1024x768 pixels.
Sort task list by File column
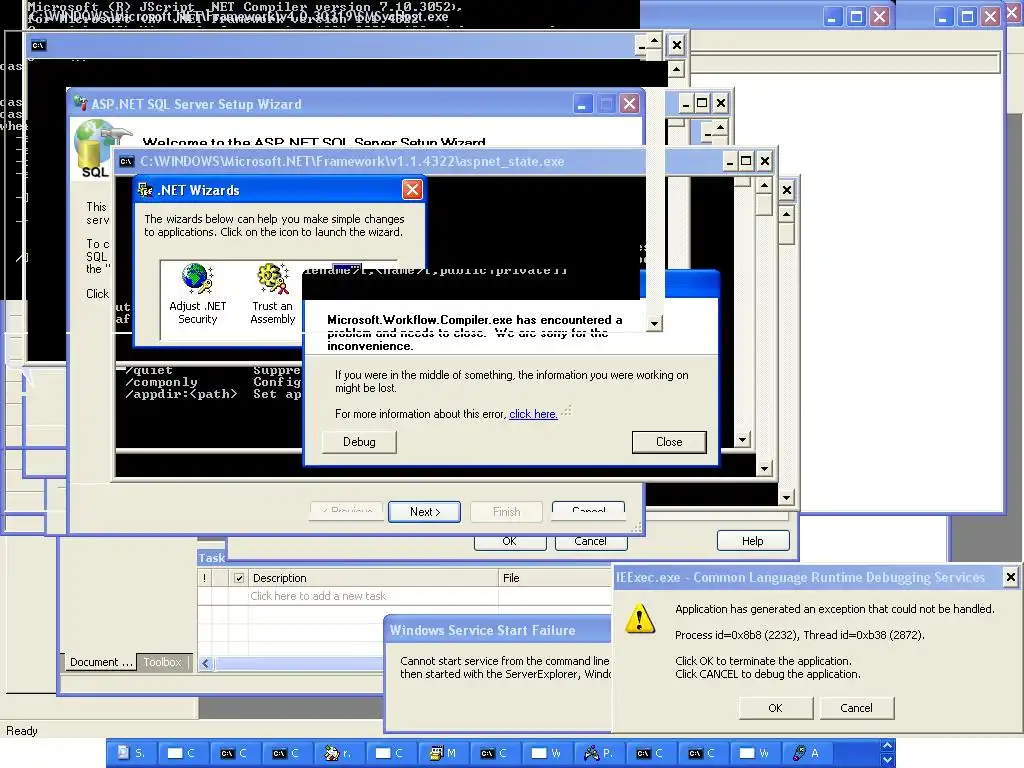554,578
